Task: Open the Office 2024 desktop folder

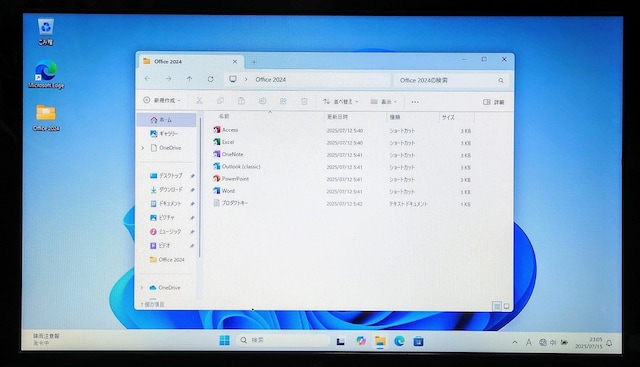Action: click(46, 118)
